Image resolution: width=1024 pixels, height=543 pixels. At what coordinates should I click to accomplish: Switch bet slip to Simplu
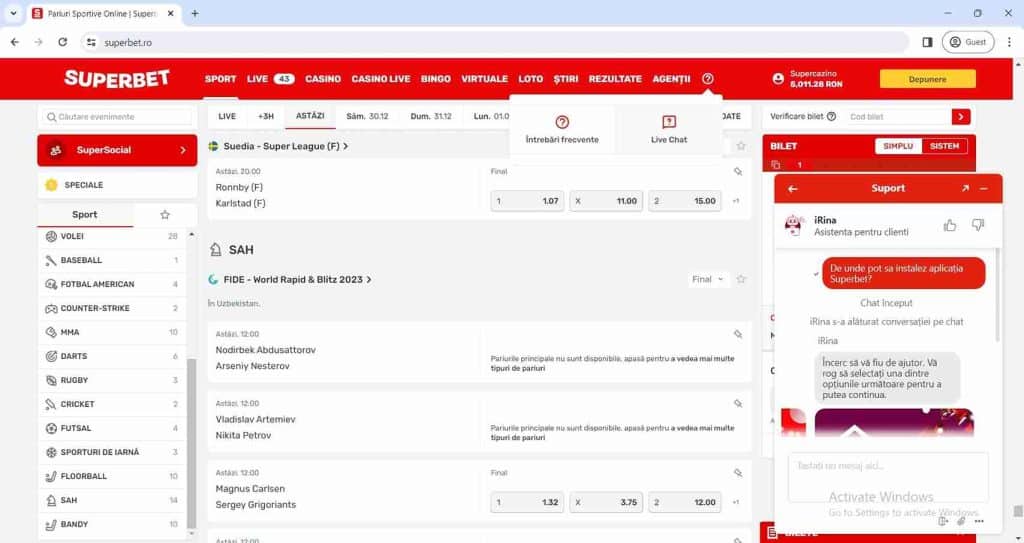click(898, 146)
